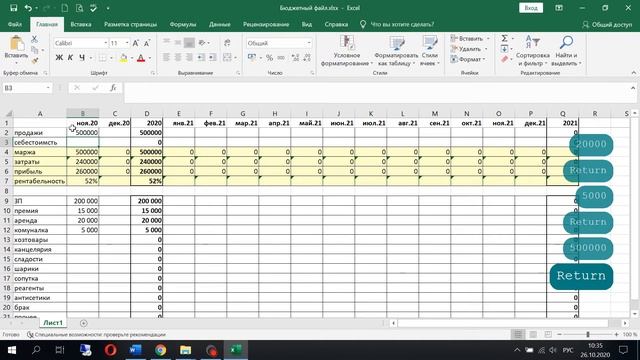
Task: Click the AutoSum sigma icon
Action: click(x=504, y=38)
